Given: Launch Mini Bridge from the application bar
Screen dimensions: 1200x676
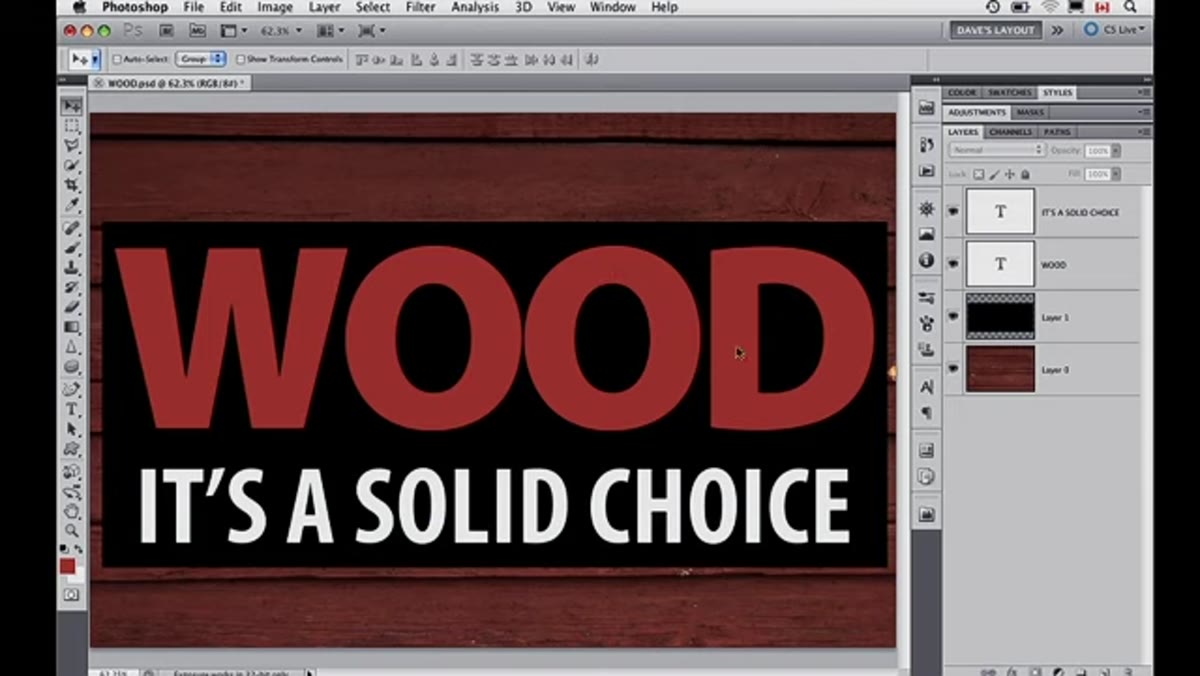Looking at the screenshot, I should 197,31.
